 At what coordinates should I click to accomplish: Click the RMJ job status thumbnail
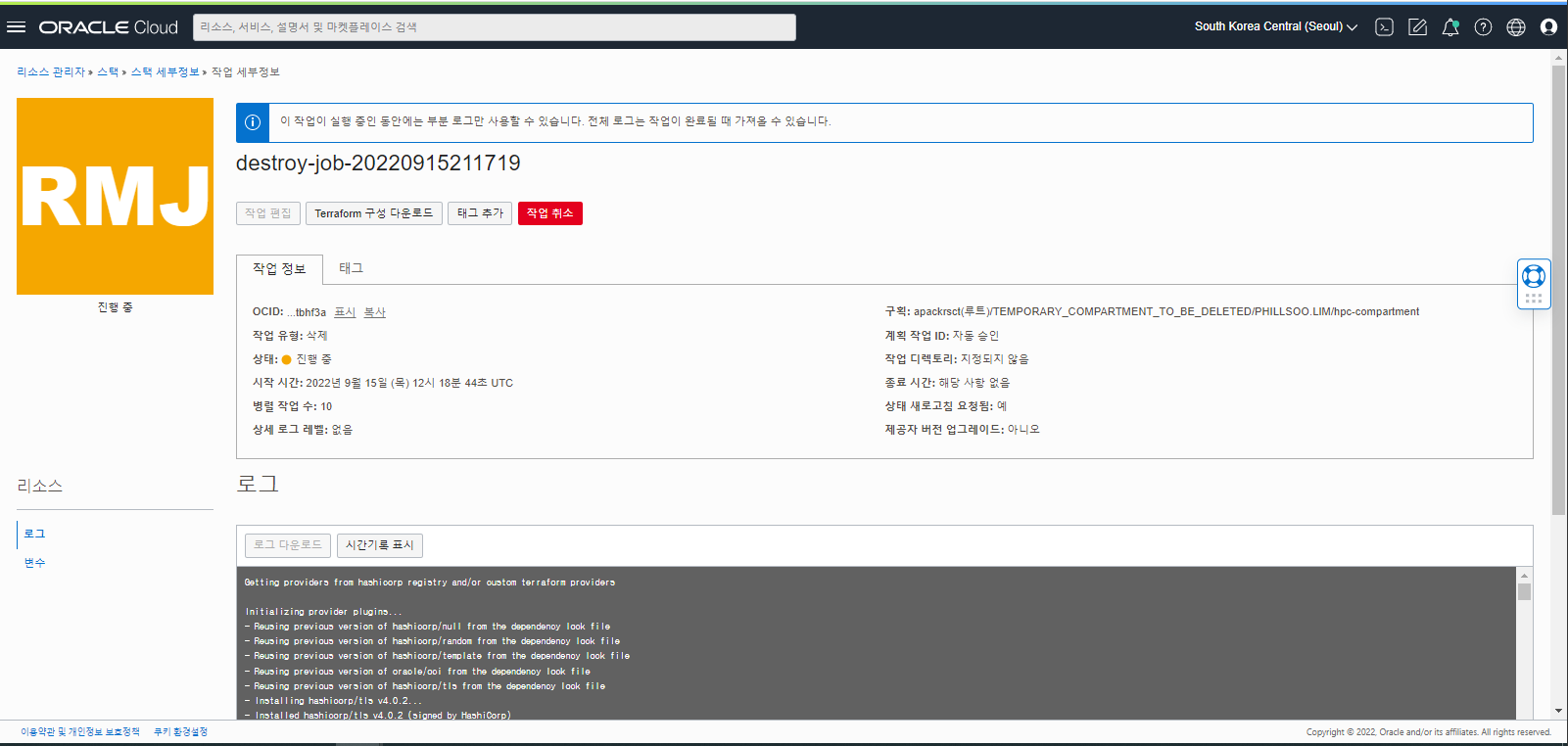[115, 196]
